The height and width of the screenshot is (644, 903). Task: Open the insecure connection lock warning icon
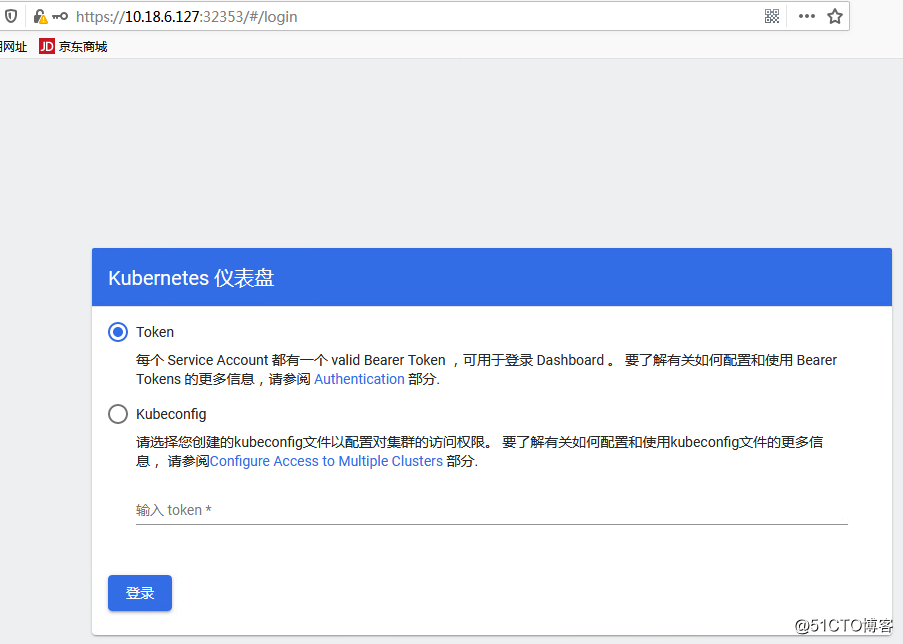click(40, 17)
